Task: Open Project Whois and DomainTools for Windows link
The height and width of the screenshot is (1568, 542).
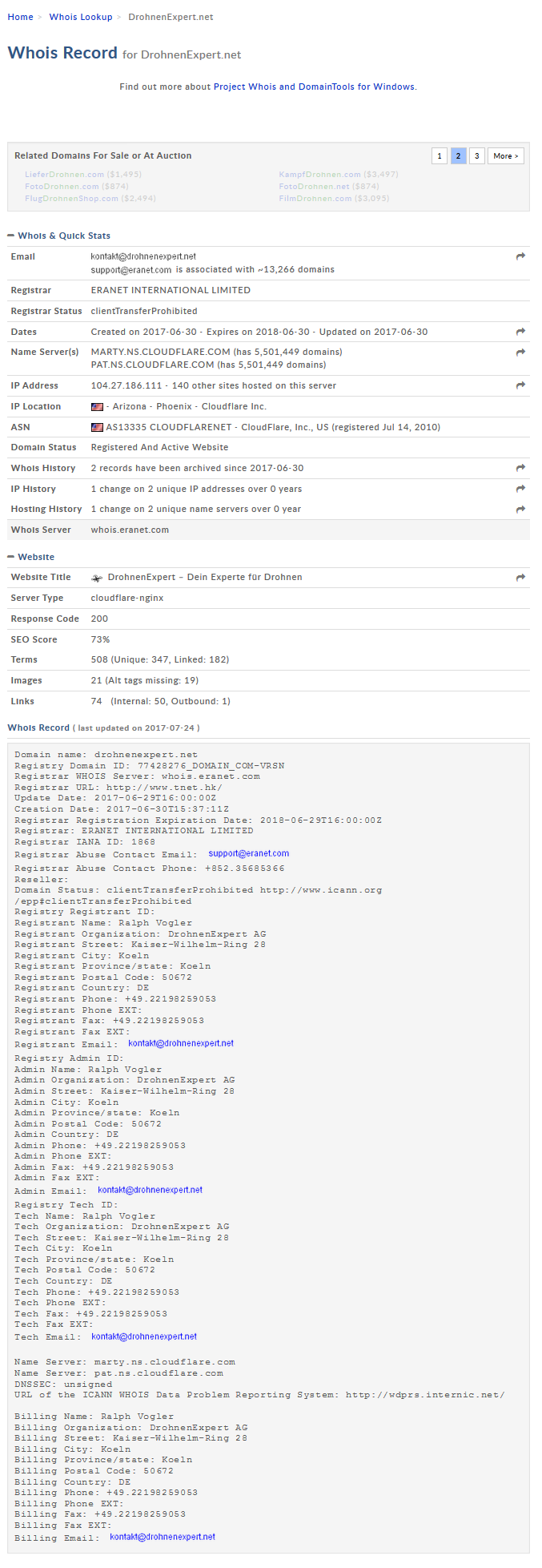Action: [314, 87]
